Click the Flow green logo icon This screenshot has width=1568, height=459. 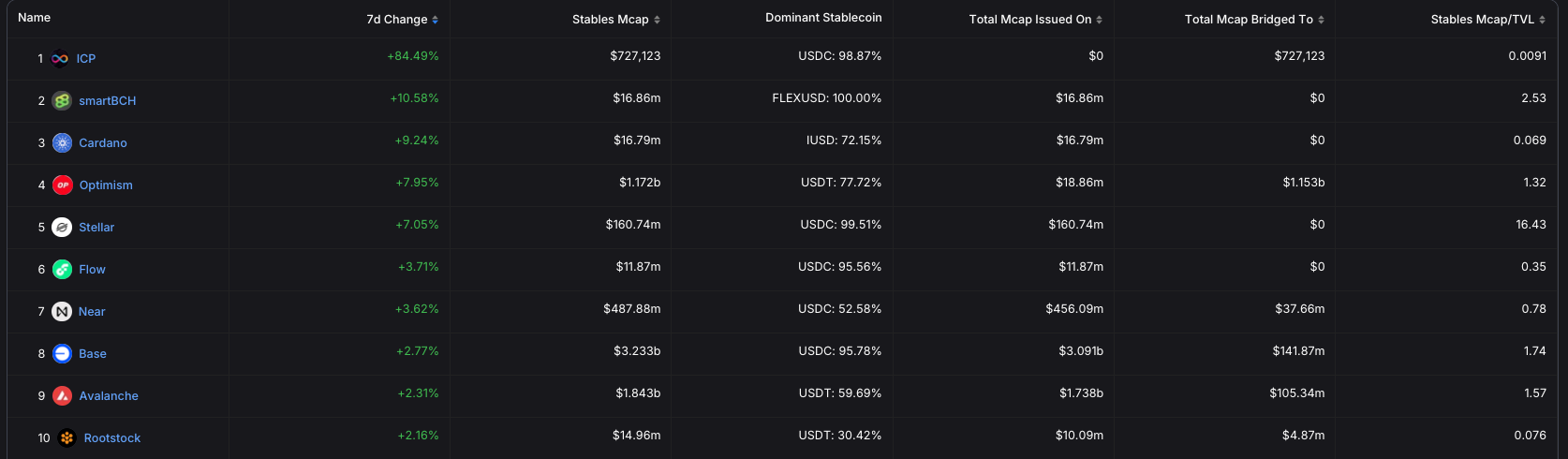(62, 269)
